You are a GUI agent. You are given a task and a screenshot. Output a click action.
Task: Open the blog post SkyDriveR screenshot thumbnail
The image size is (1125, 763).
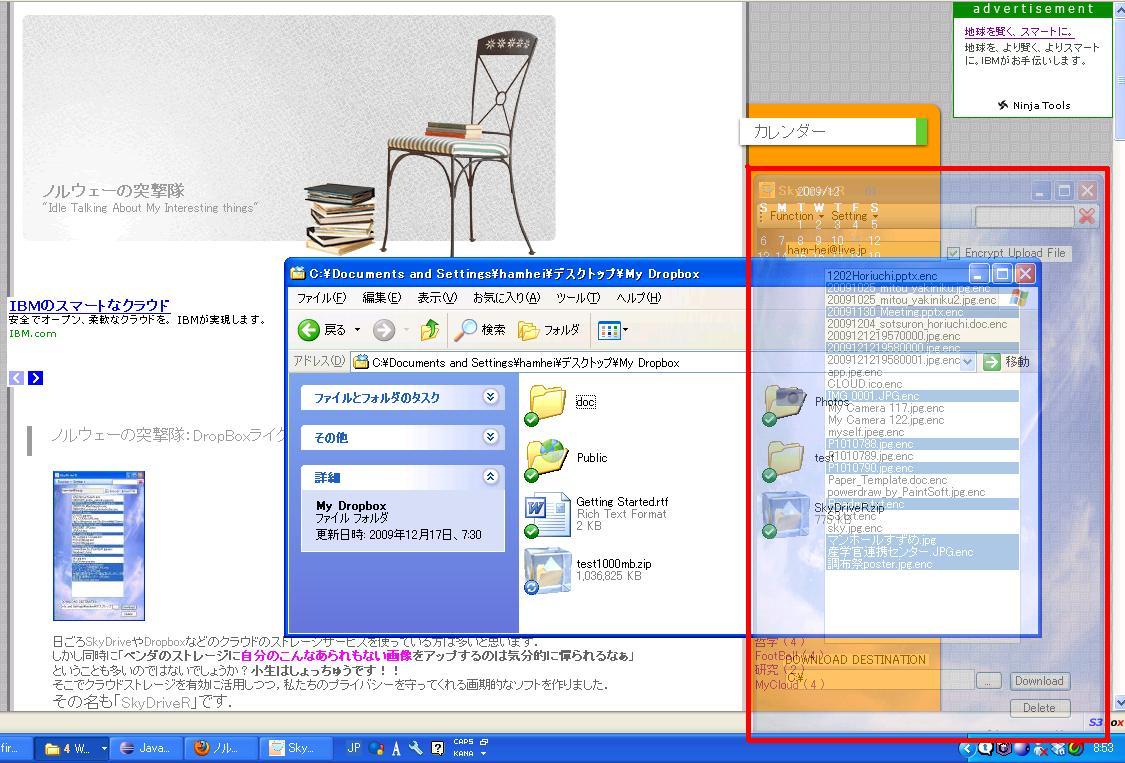point(99,546)
